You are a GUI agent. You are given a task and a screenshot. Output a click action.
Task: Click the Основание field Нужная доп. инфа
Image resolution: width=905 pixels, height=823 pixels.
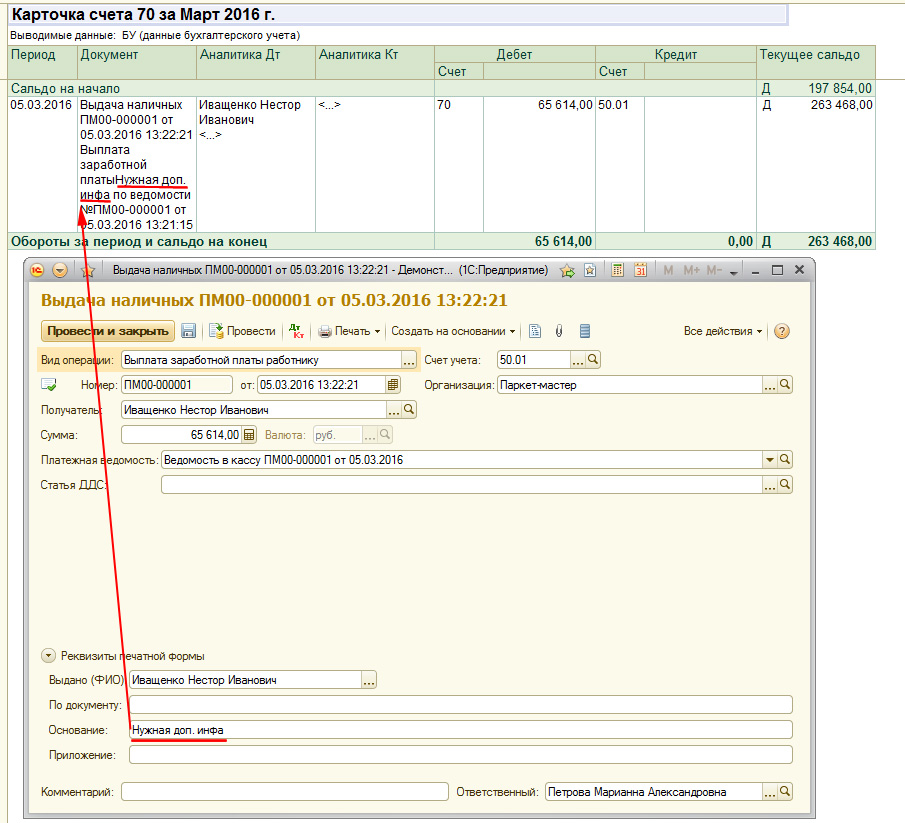tap(461, 730)
